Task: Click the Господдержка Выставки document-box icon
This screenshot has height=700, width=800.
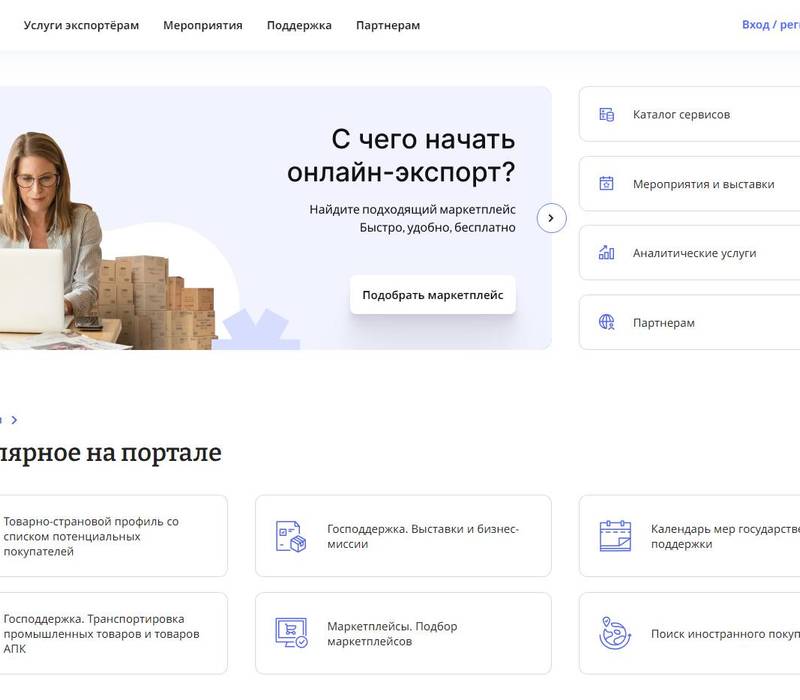Action: click(291, 536)
